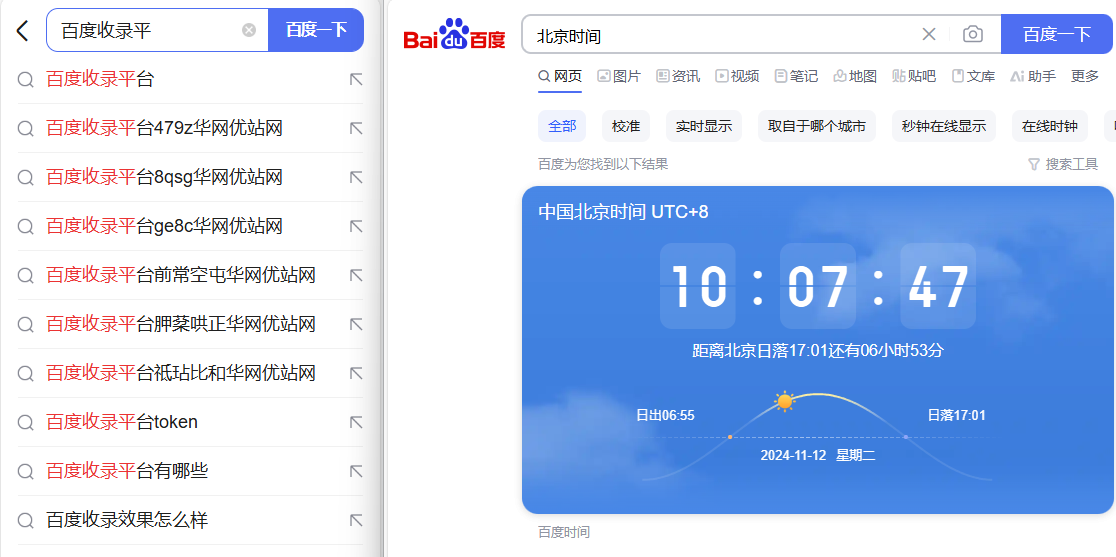Select 校准 filter chip
Viewport: 1116px width, 557px height.
pos(626,127)
